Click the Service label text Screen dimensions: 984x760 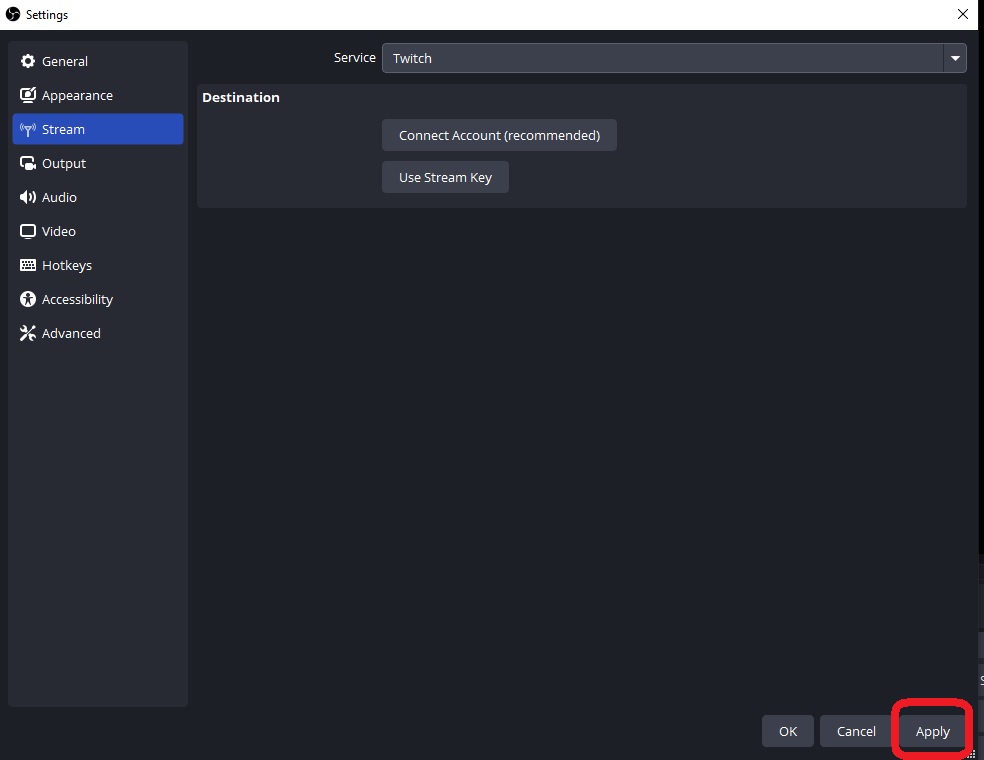355,57
